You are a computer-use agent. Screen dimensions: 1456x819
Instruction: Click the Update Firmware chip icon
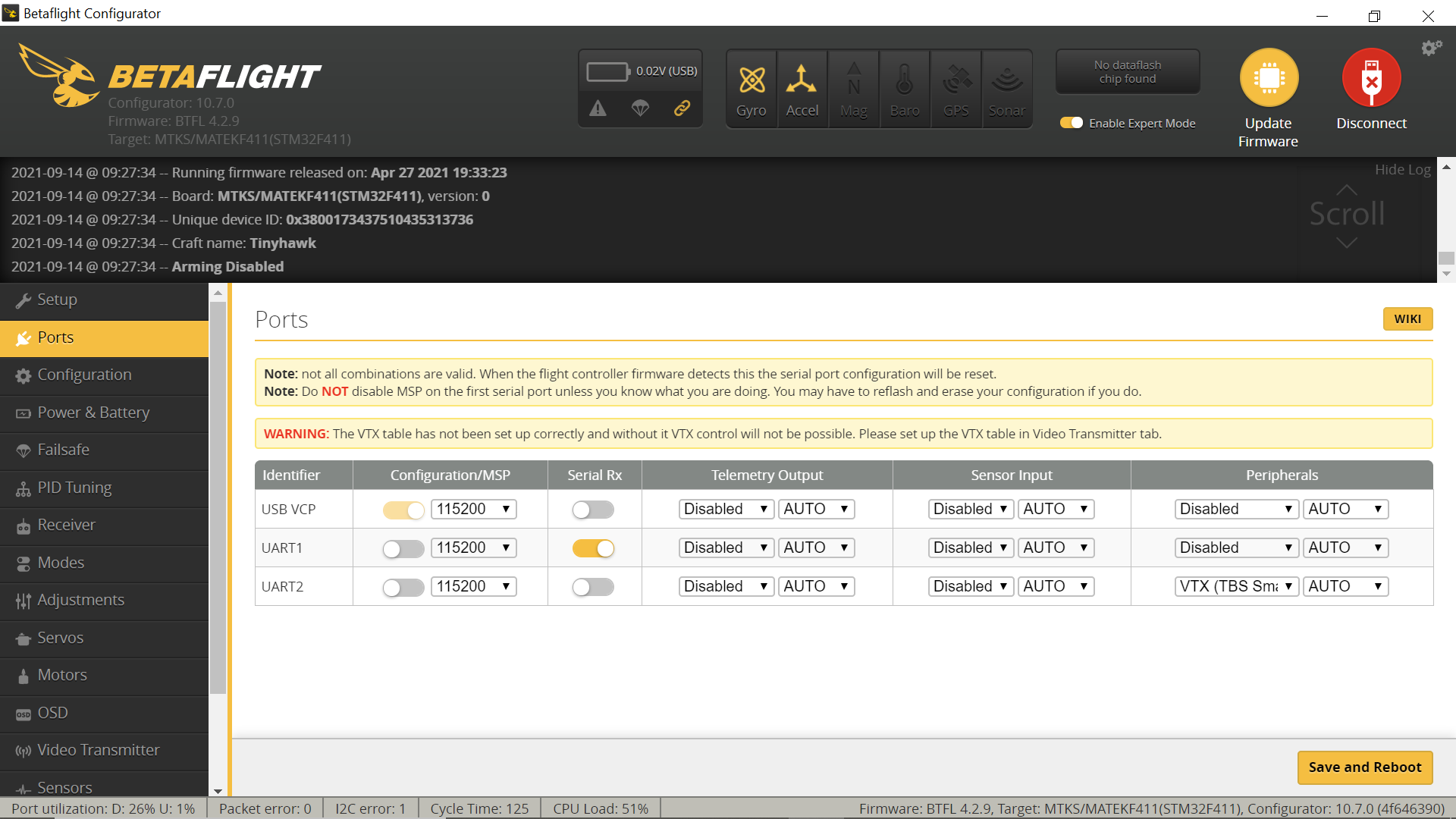(1268, 78)
